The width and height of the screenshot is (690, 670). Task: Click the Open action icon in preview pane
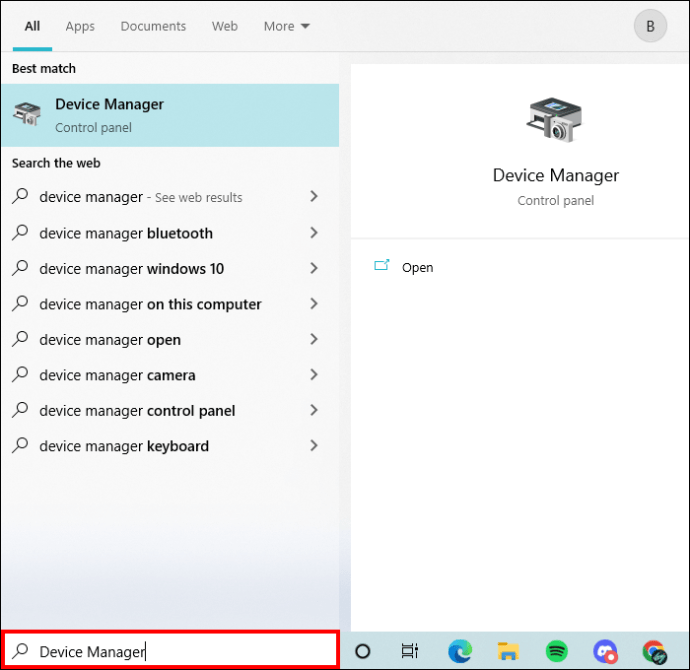pos(382,265)
